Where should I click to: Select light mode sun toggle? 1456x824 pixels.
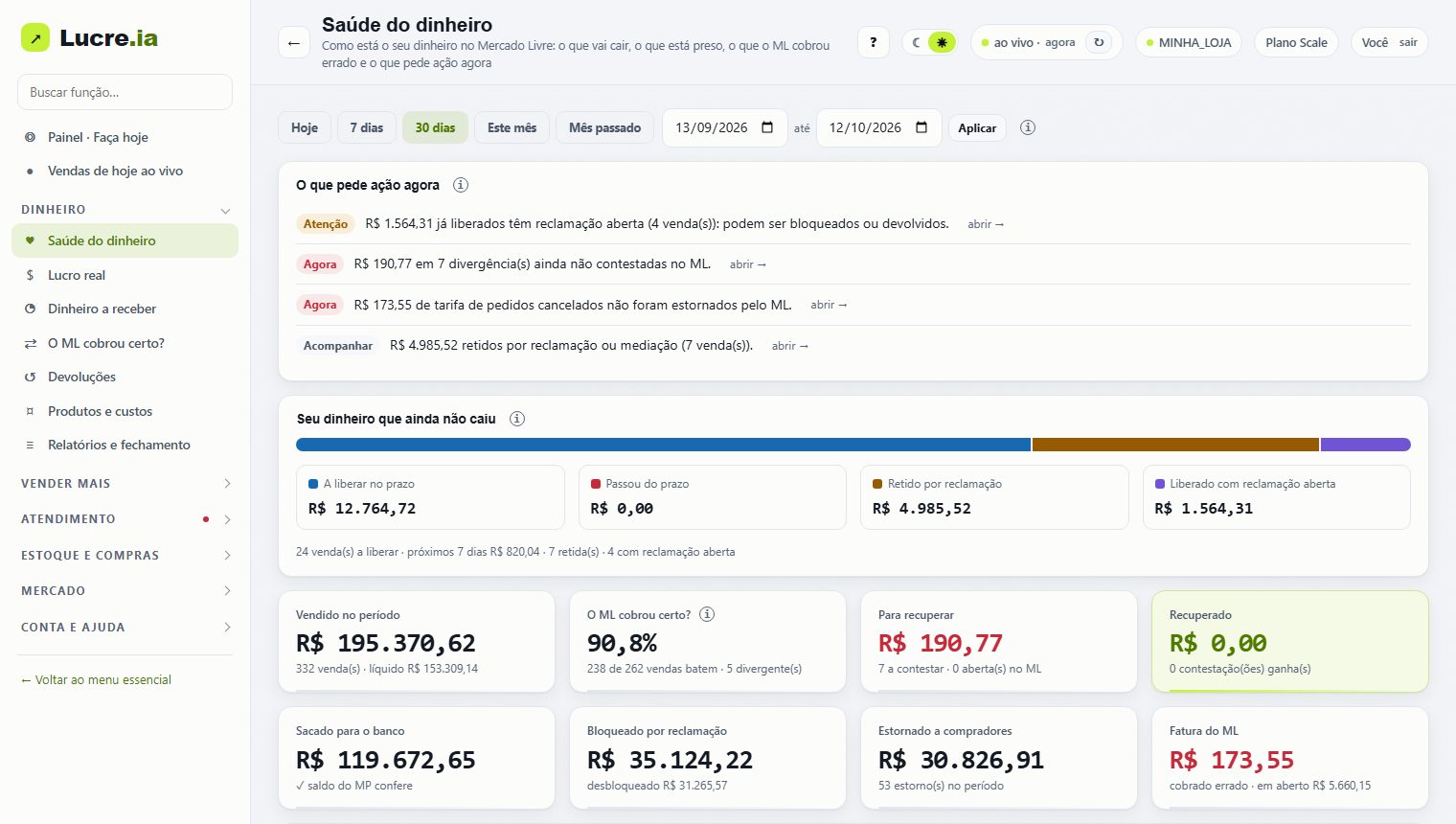942,42
